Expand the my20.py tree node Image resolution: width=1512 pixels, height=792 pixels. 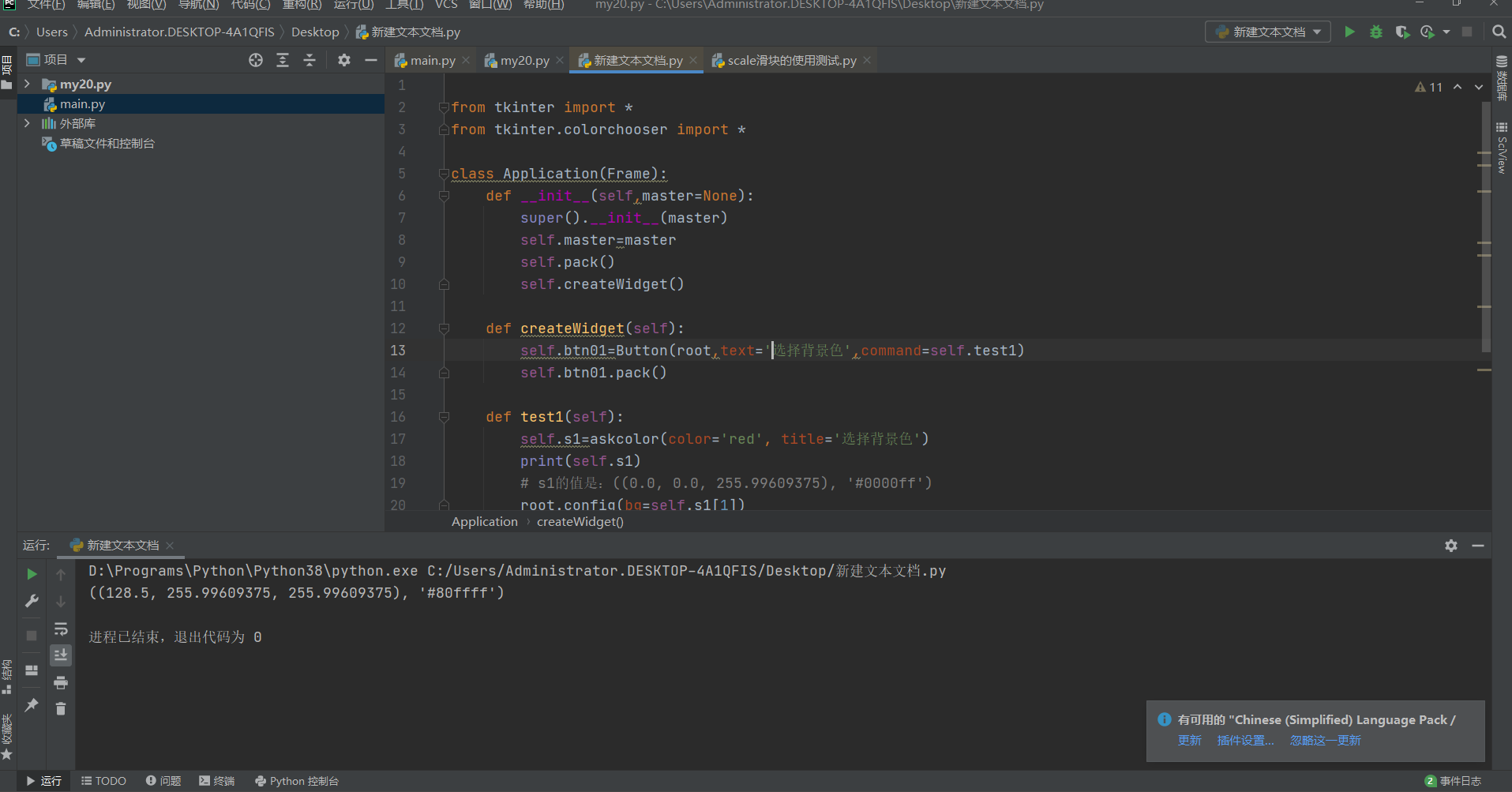(x=27, y=84)
